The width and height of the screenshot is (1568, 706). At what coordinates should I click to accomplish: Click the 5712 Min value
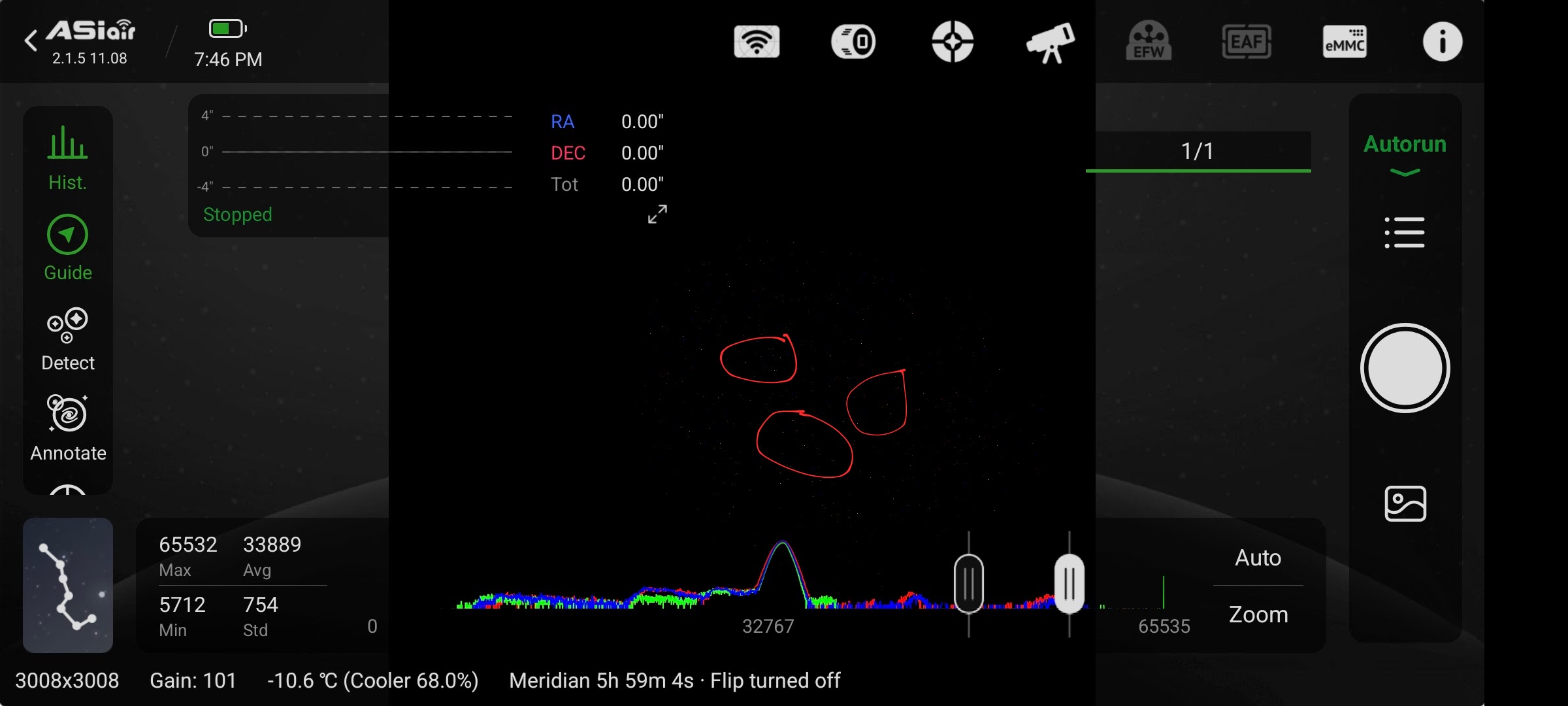[x=182, y=605]
